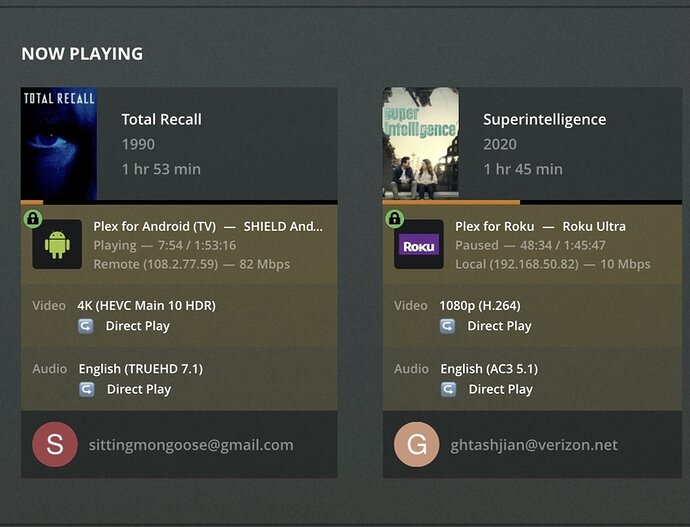Click the Android player icon
Screen dimensions: 690x527
click(x=57, y=245)
